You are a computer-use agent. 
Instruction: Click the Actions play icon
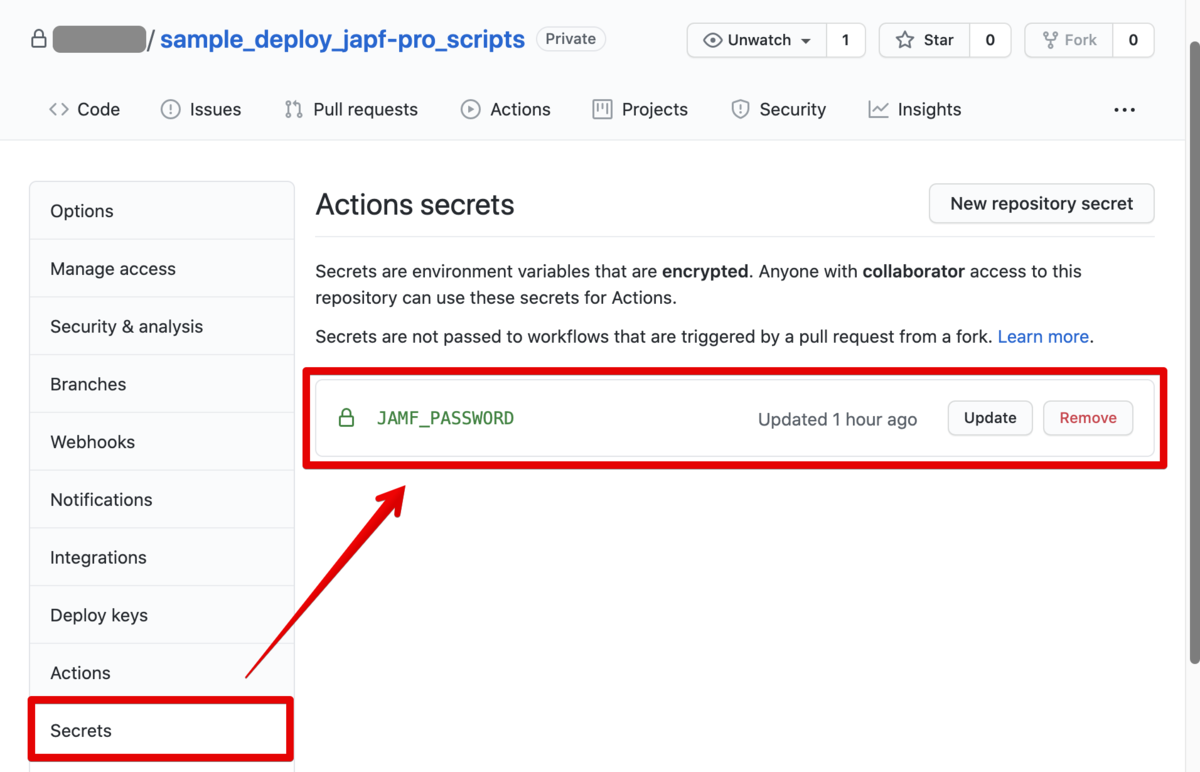coord(470,110)
